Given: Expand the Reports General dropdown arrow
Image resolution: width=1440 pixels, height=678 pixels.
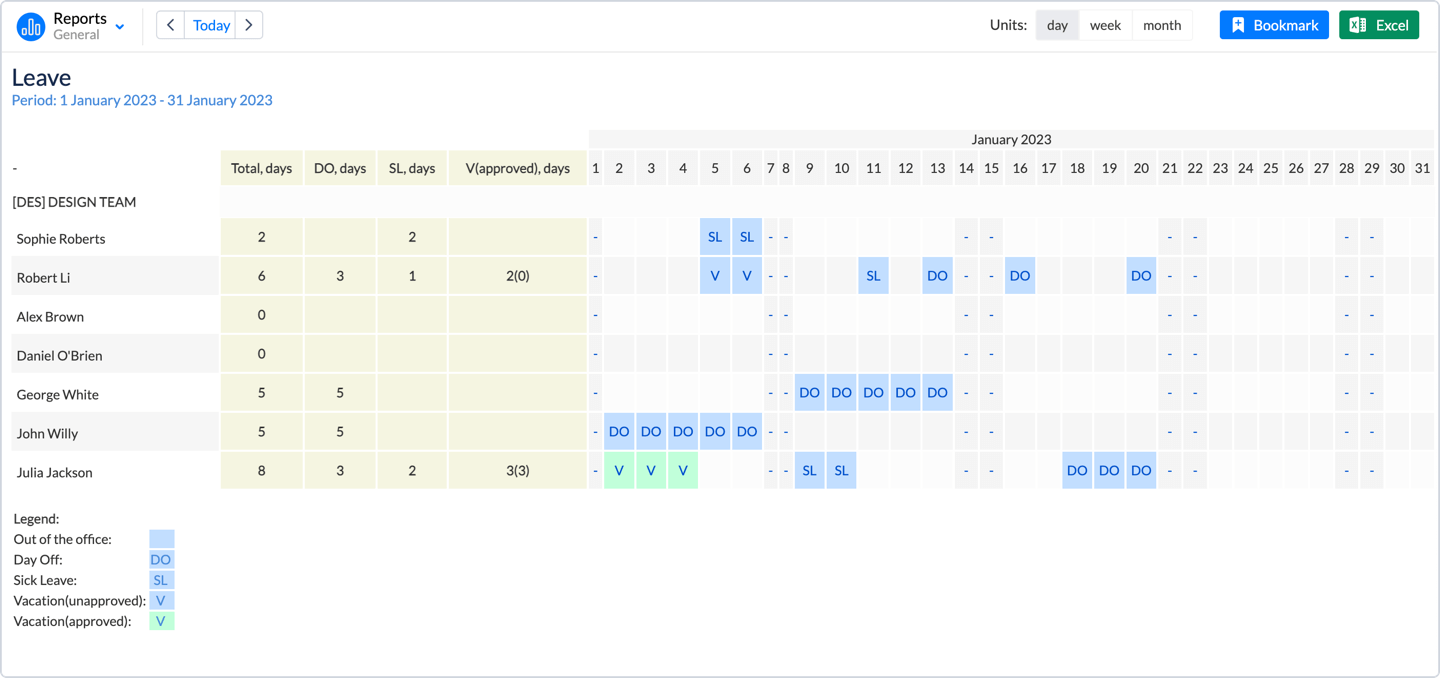Looking at the screenshot, I should click(120, 27).
